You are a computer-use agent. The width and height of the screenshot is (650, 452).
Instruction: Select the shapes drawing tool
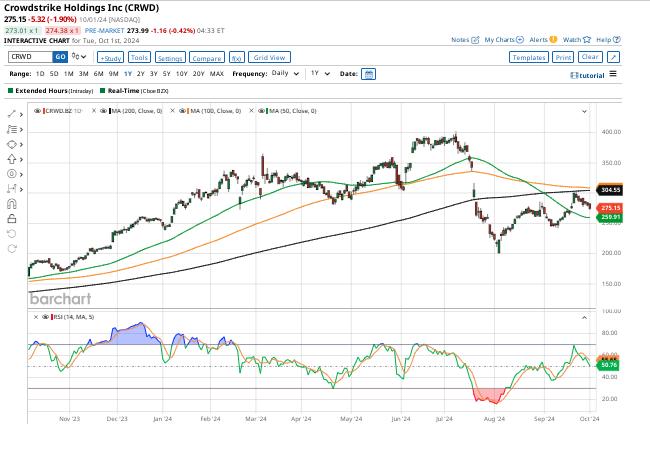[12, 144]
